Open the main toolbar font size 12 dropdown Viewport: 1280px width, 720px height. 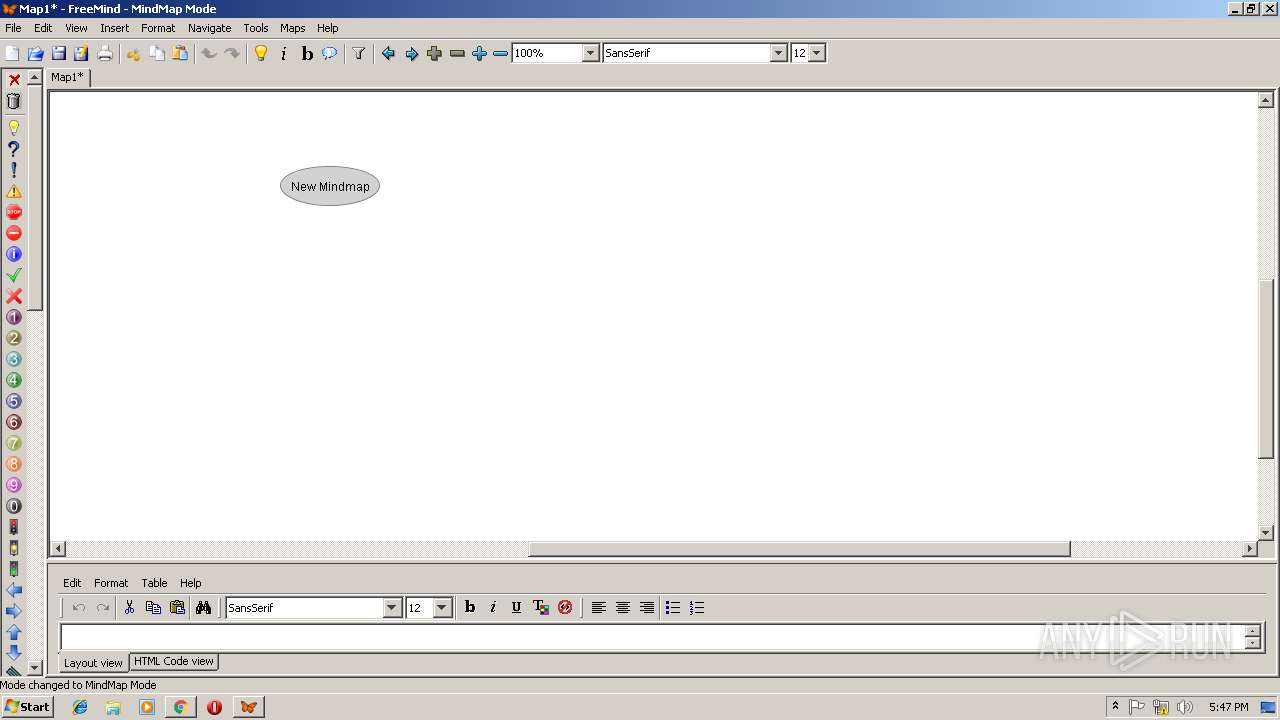[x=817, y=53]
